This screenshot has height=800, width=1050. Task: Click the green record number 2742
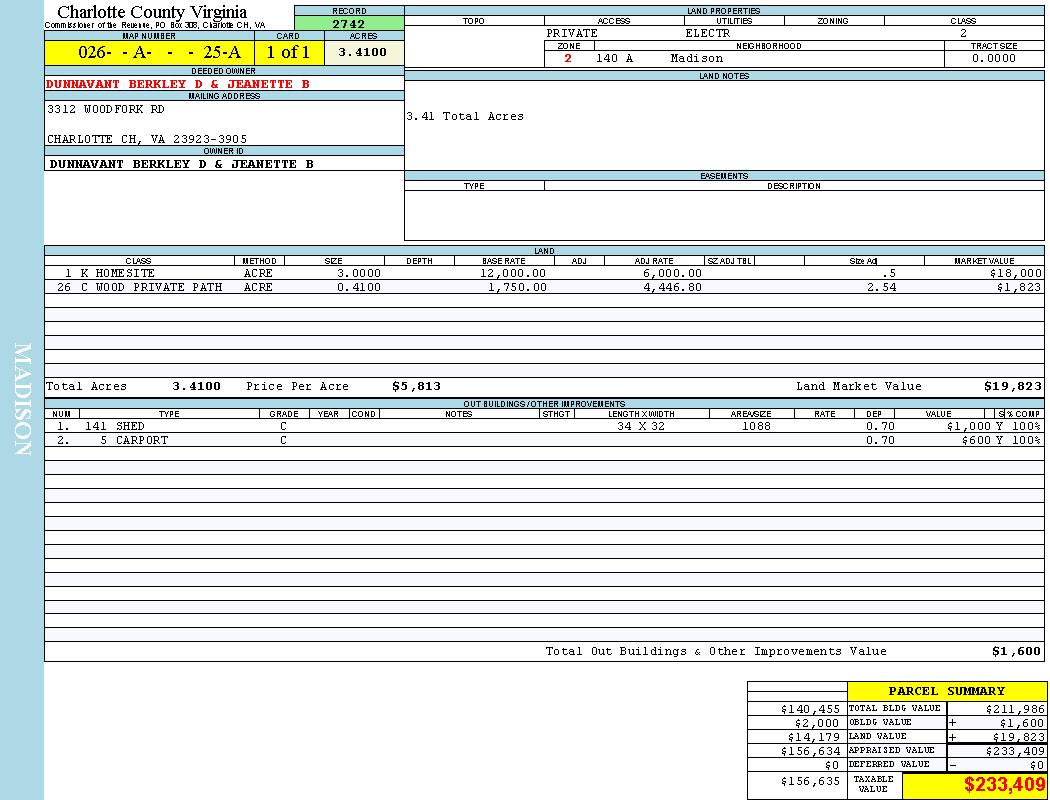pos(348,24)
